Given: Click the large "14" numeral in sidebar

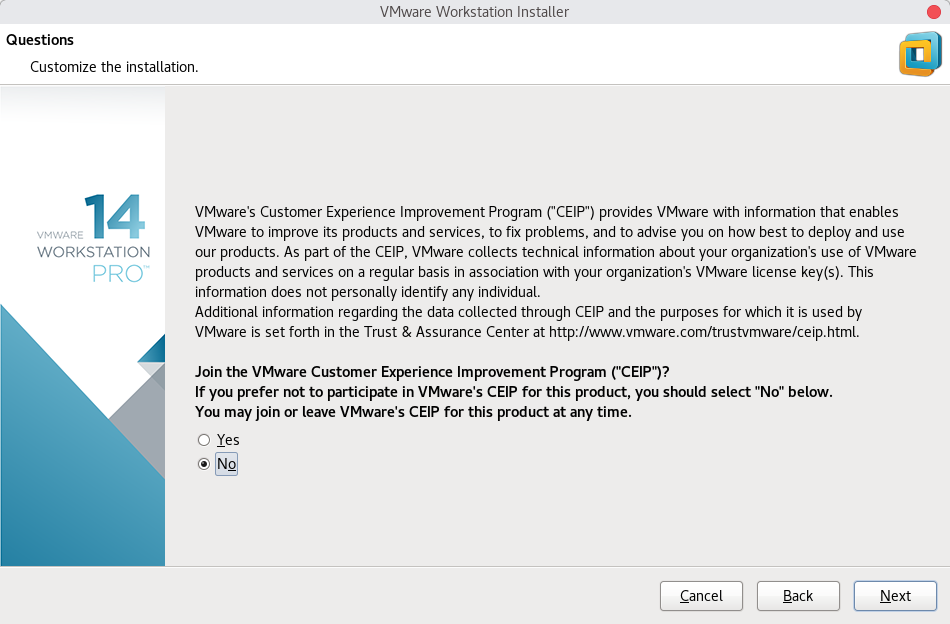Looking at the screenshot, I should tap(115, 217).
